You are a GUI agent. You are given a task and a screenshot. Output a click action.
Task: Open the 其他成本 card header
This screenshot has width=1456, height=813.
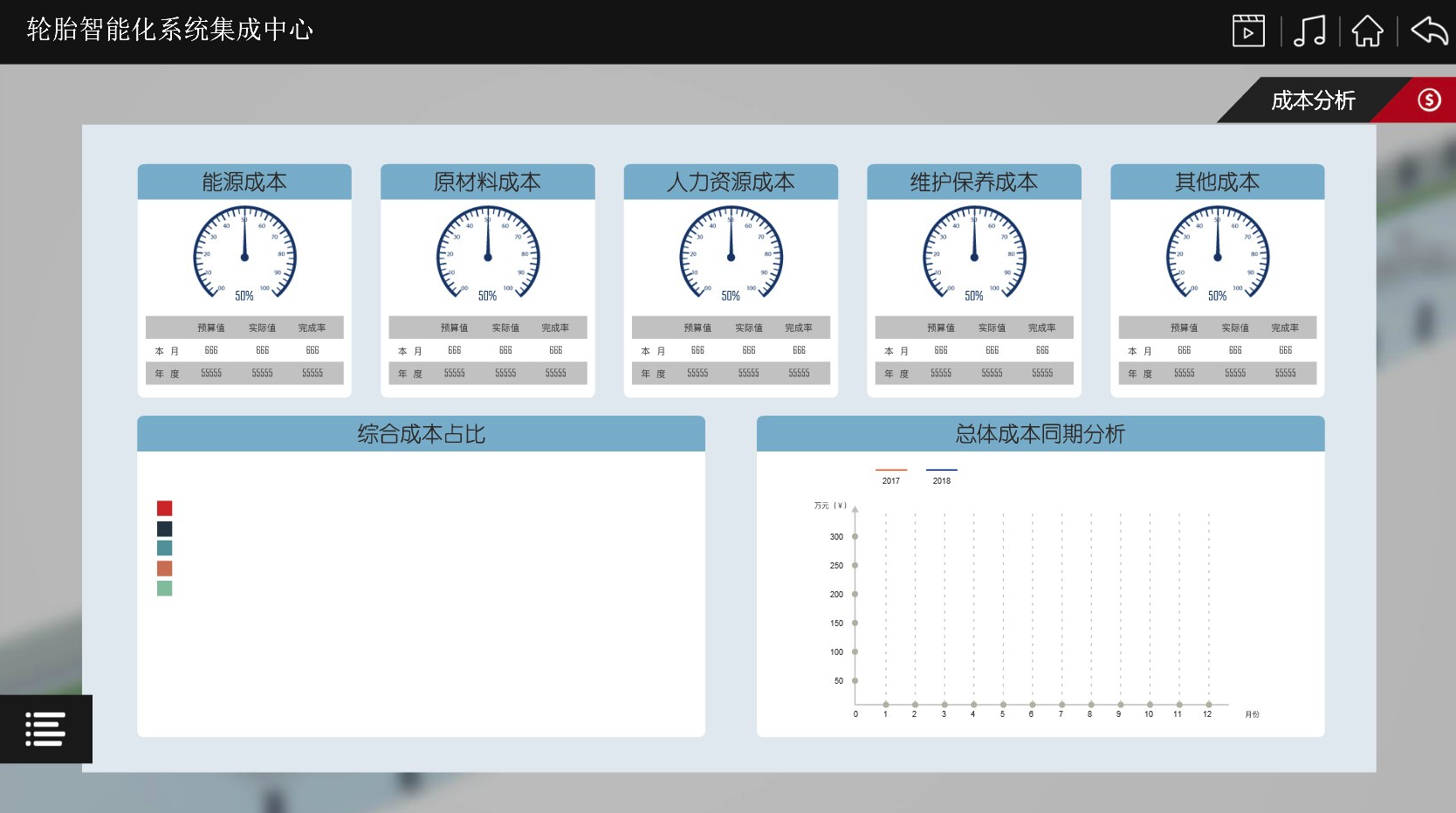pos(1218,182)
